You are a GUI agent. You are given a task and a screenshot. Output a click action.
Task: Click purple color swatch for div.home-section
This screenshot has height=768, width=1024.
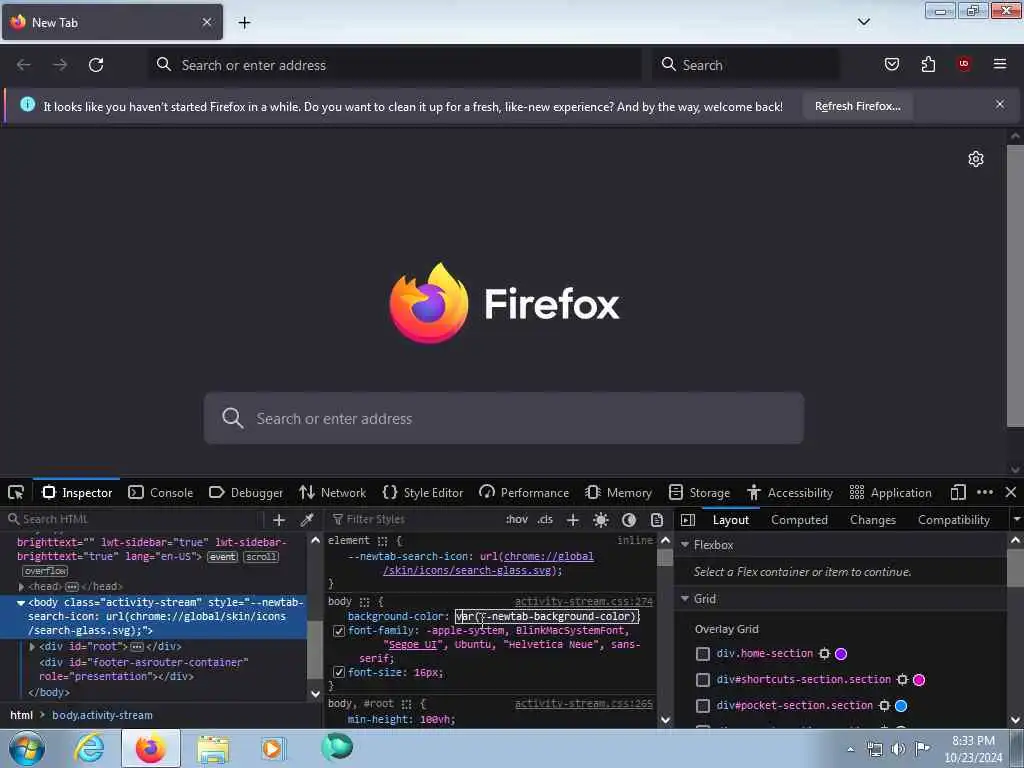pos(841,654)
